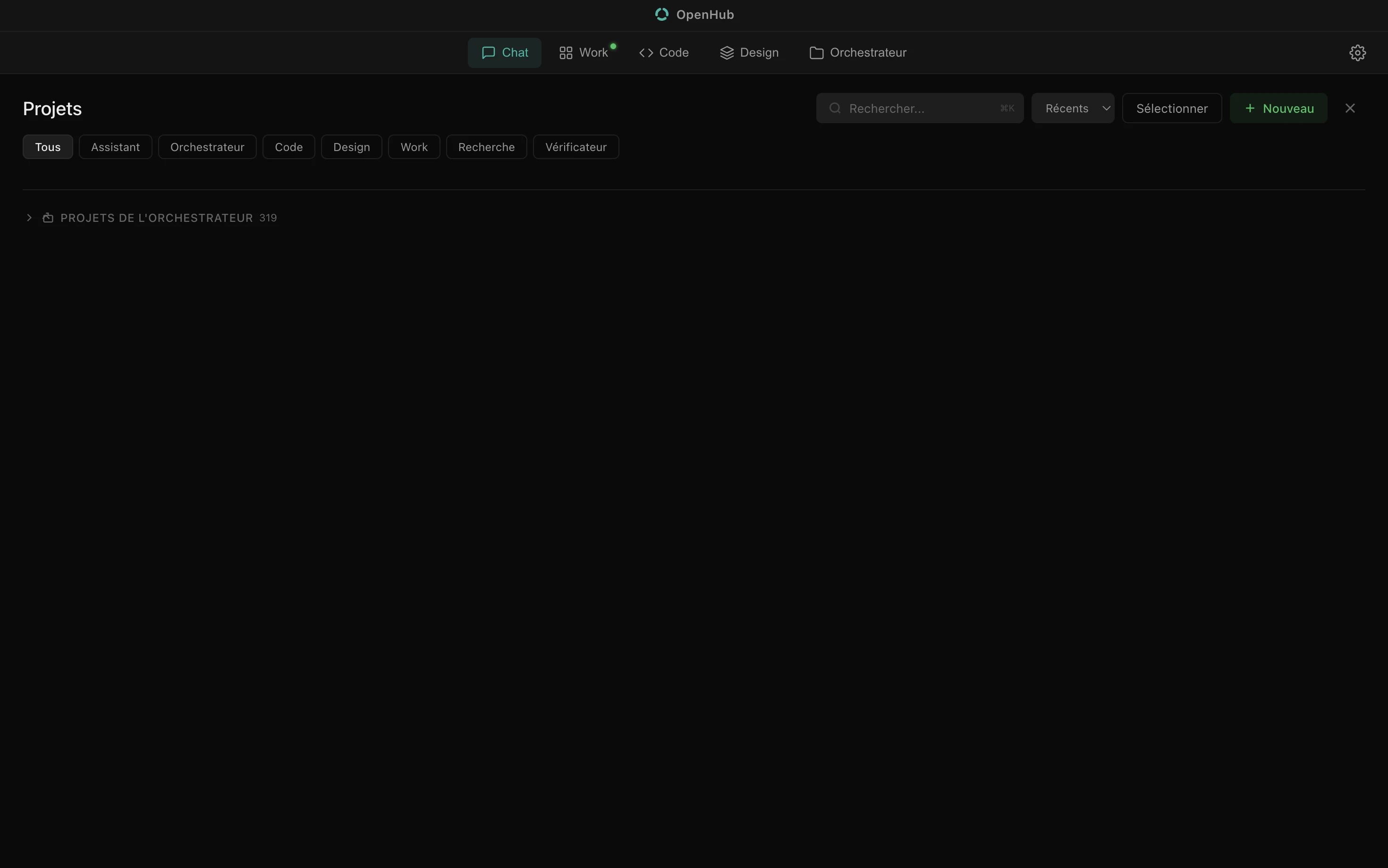1388x868 pixels.
Task: Filter projects by Vérificateur
Action: (576, 147)
